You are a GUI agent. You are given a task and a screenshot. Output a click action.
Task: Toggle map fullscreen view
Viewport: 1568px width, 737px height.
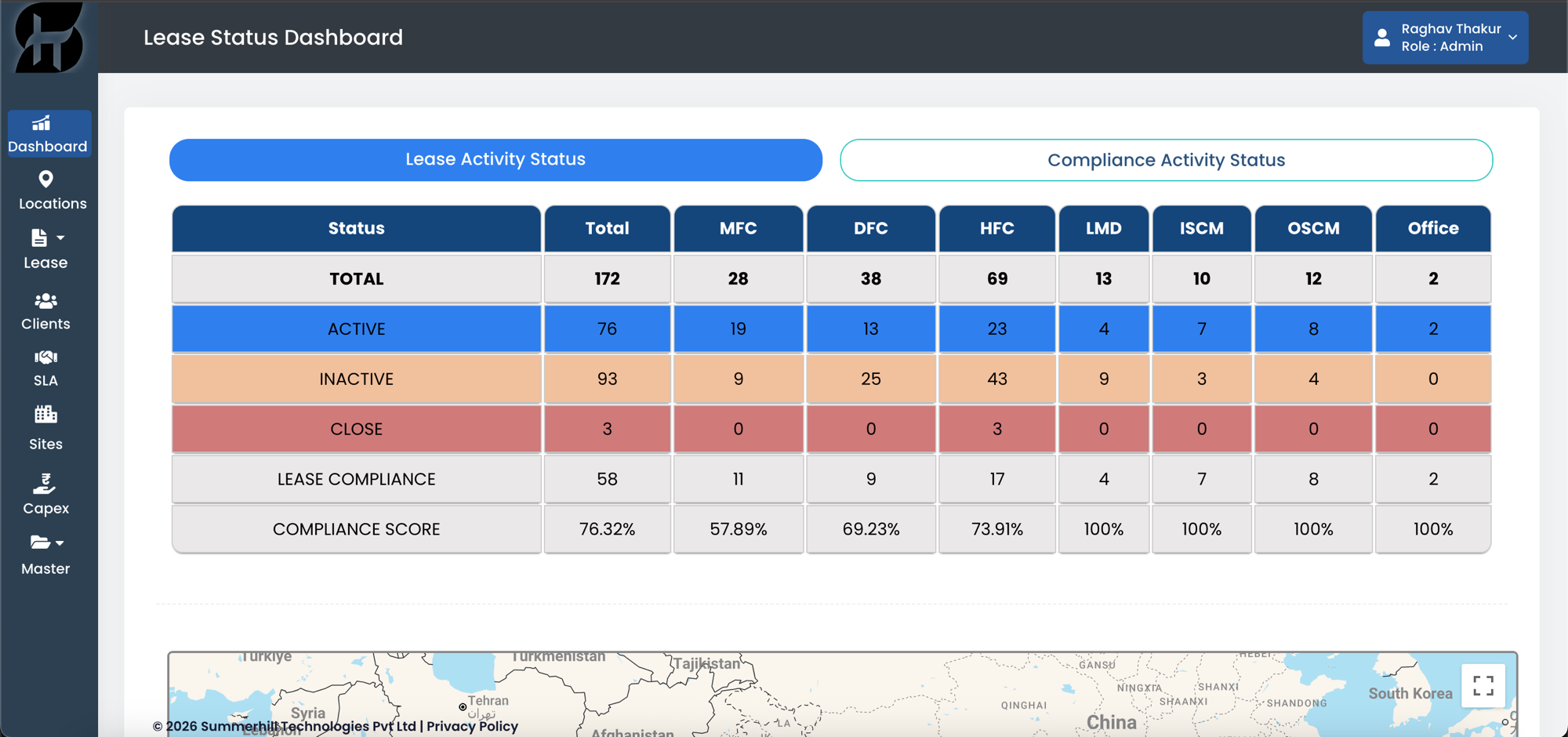tap(1483, 686)
